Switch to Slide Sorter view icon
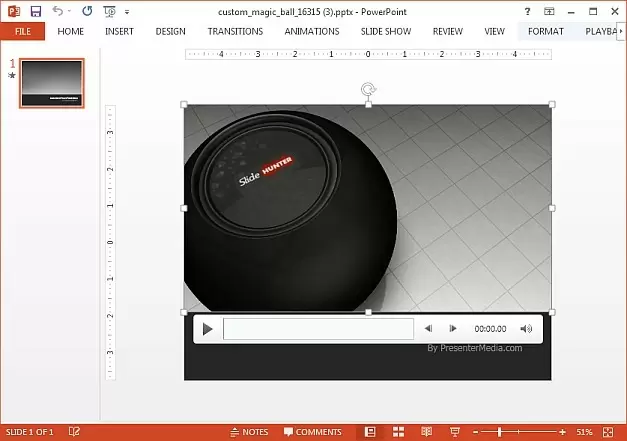This screenshot has height=441, width=627. (398, 432)
